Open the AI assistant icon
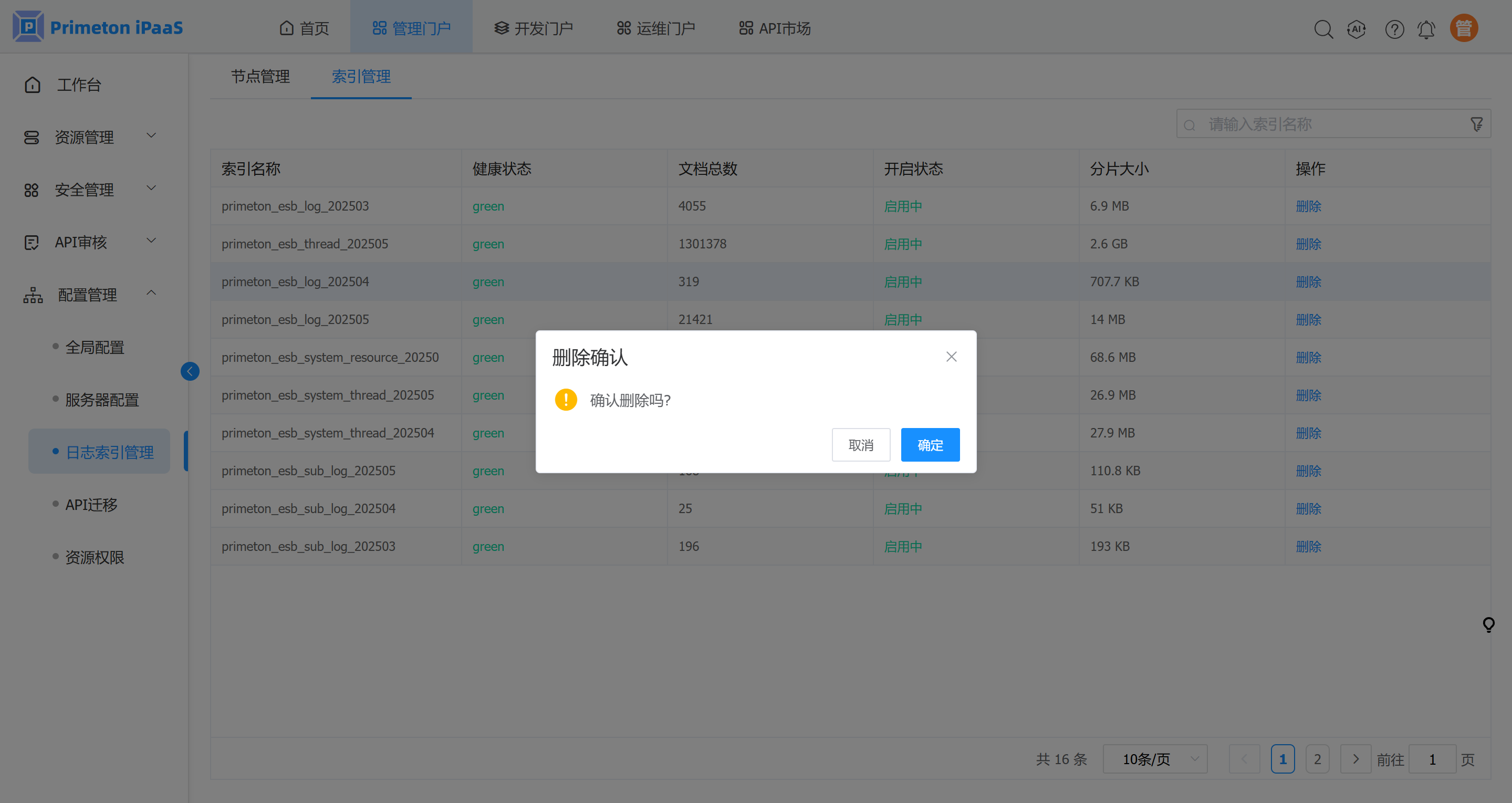Screen dimensions: 1512x803 coord(1357,29)
